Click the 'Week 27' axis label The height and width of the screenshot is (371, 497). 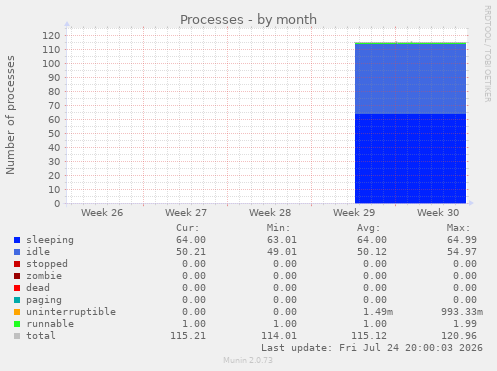(186, 213)
